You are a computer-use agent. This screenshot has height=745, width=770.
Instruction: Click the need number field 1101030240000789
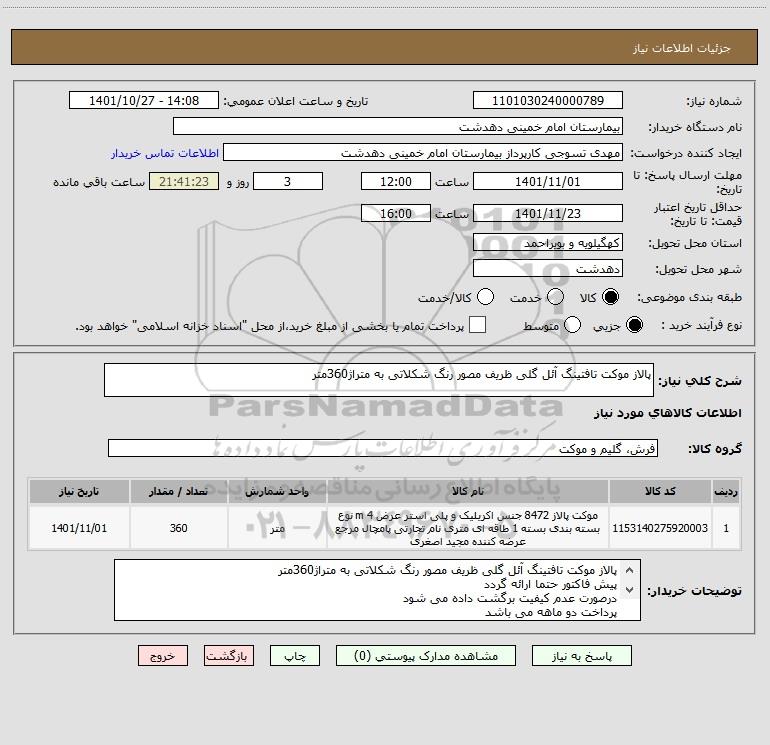click(548, 101)
